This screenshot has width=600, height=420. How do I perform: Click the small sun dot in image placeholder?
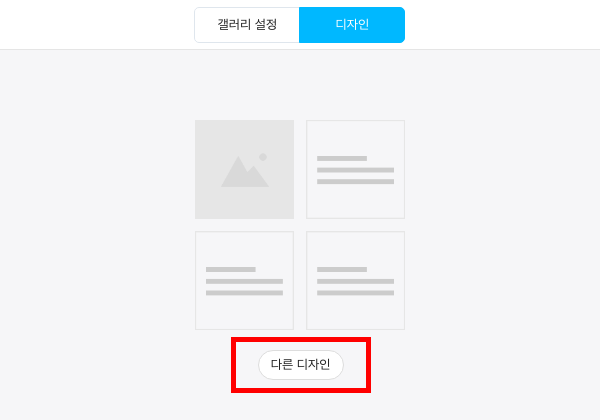263,157
